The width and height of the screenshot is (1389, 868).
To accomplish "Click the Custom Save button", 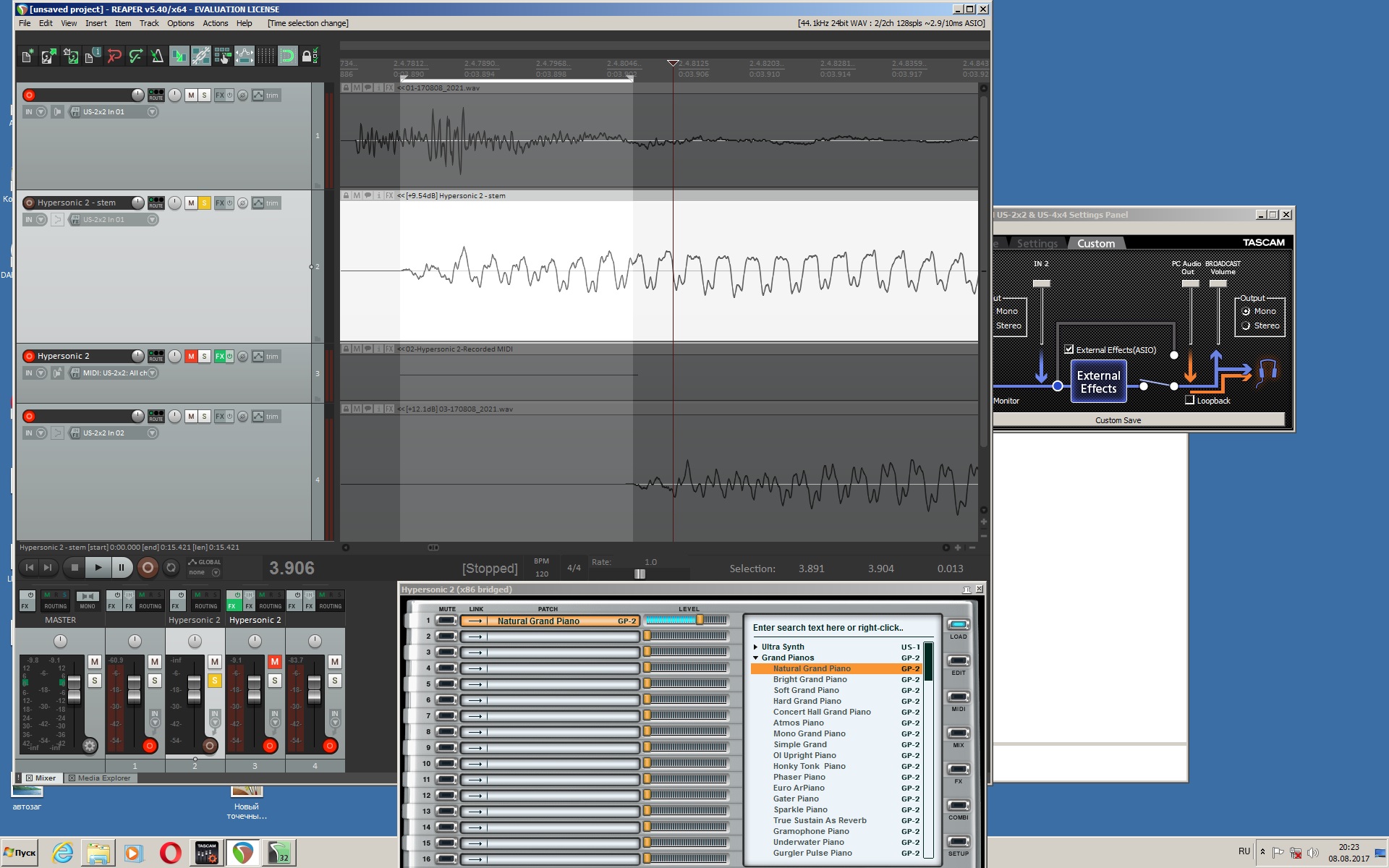I will point(1118,420).
